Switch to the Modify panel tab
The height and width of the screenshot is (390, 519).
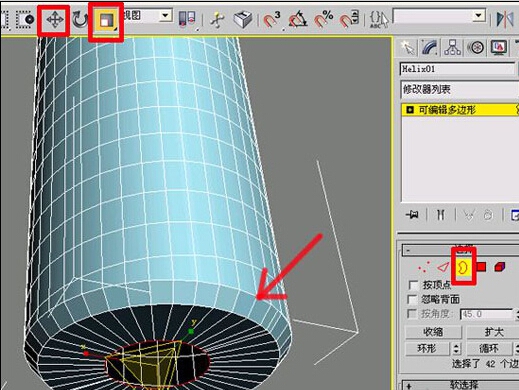tap(430, 48)
